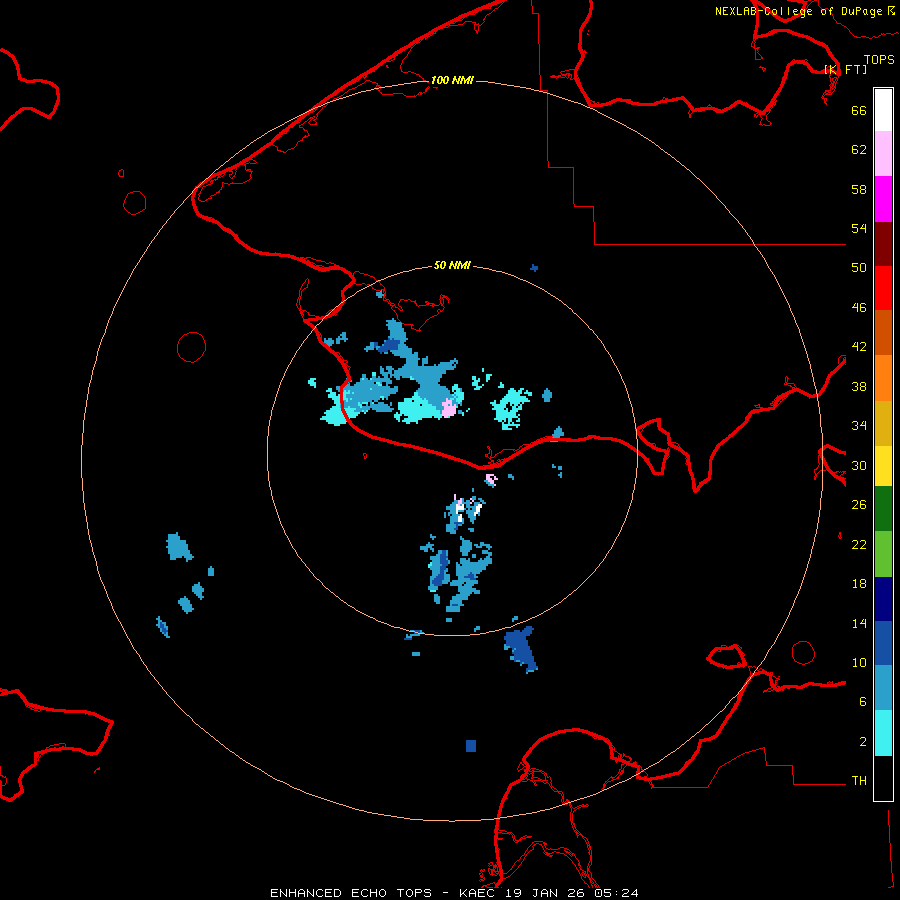This screenshot has width=900, height=900.
Task: Click the 58 legend value
Action: coord(859,189)
